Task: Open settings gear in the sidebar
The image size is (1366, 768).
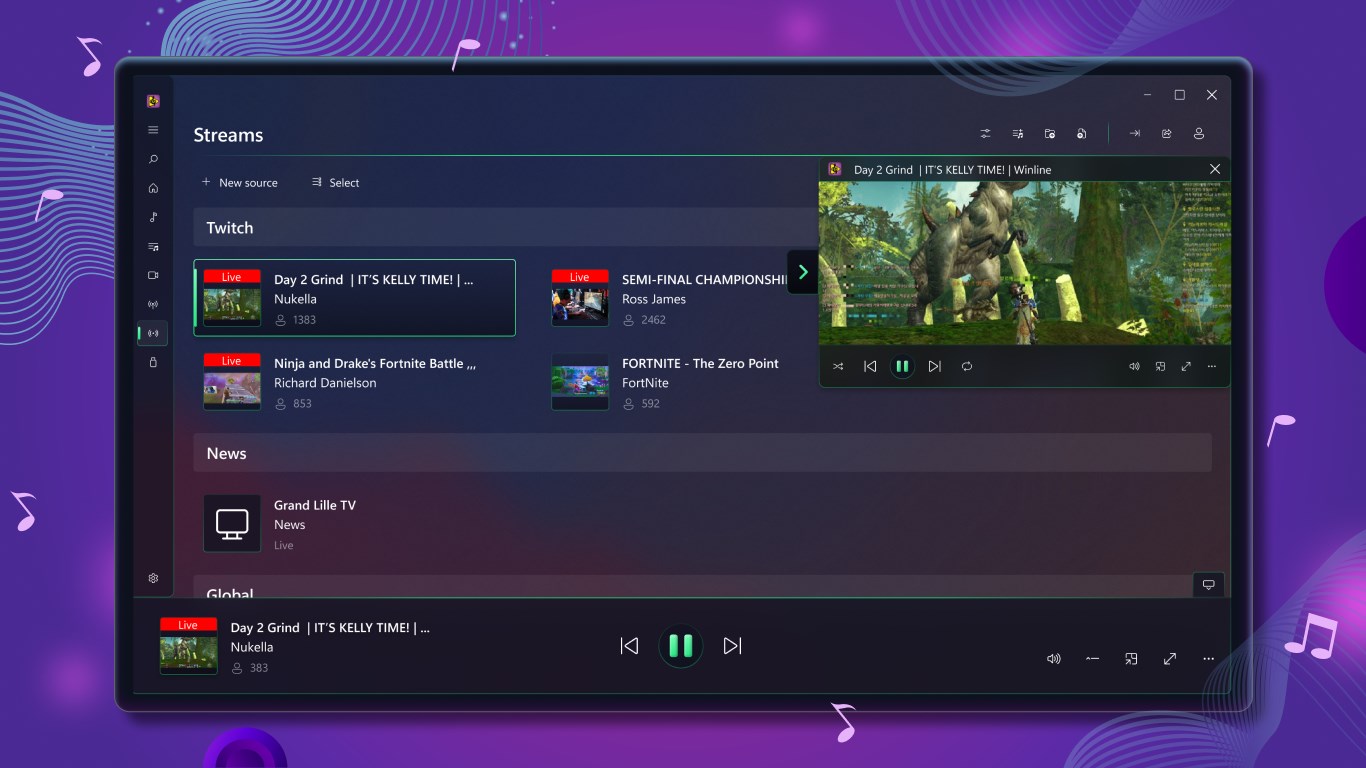Action: click(153, 578)
